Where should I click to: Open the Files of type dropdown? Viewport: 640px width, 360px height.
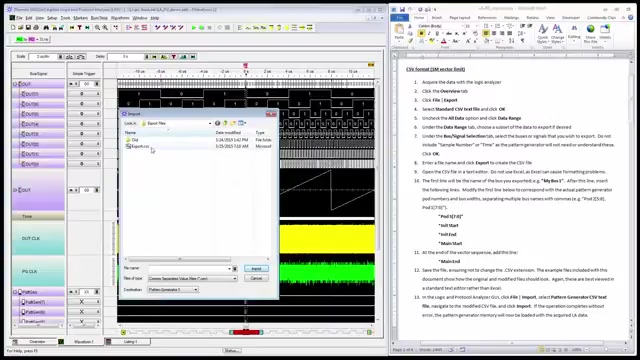(235, 278)
